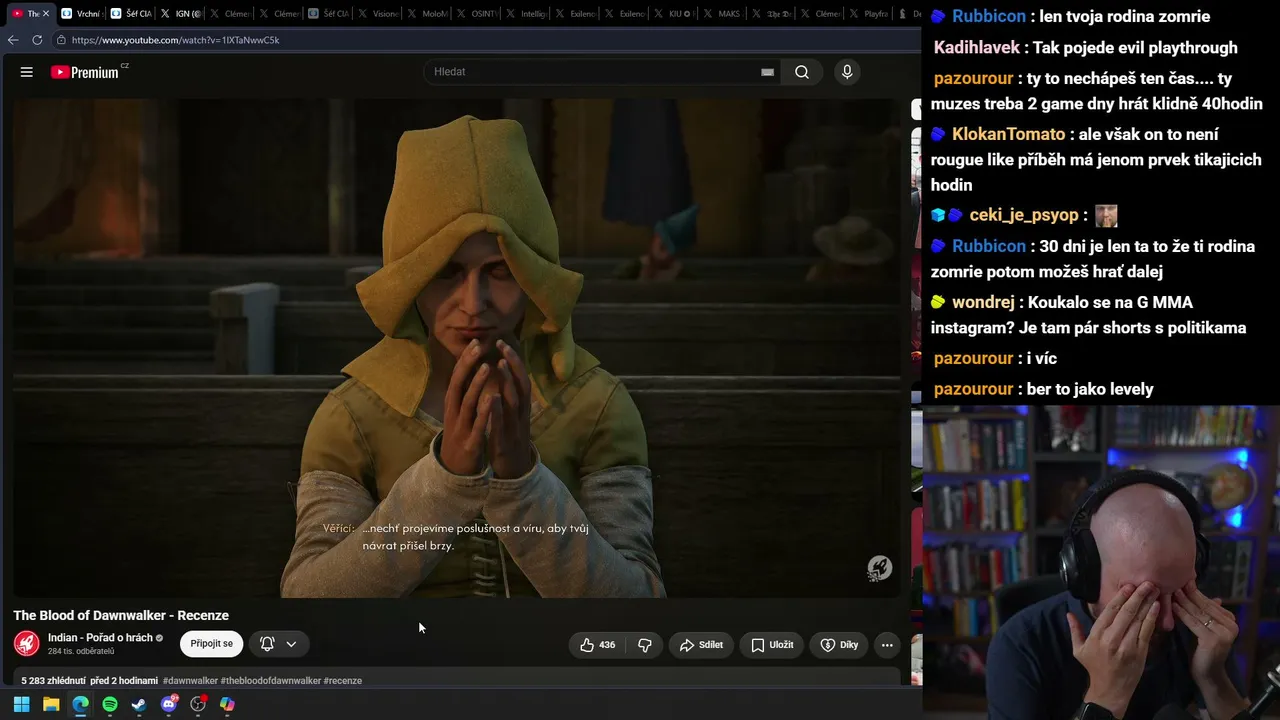Go back with the browser back arrow

click(13, 40)
